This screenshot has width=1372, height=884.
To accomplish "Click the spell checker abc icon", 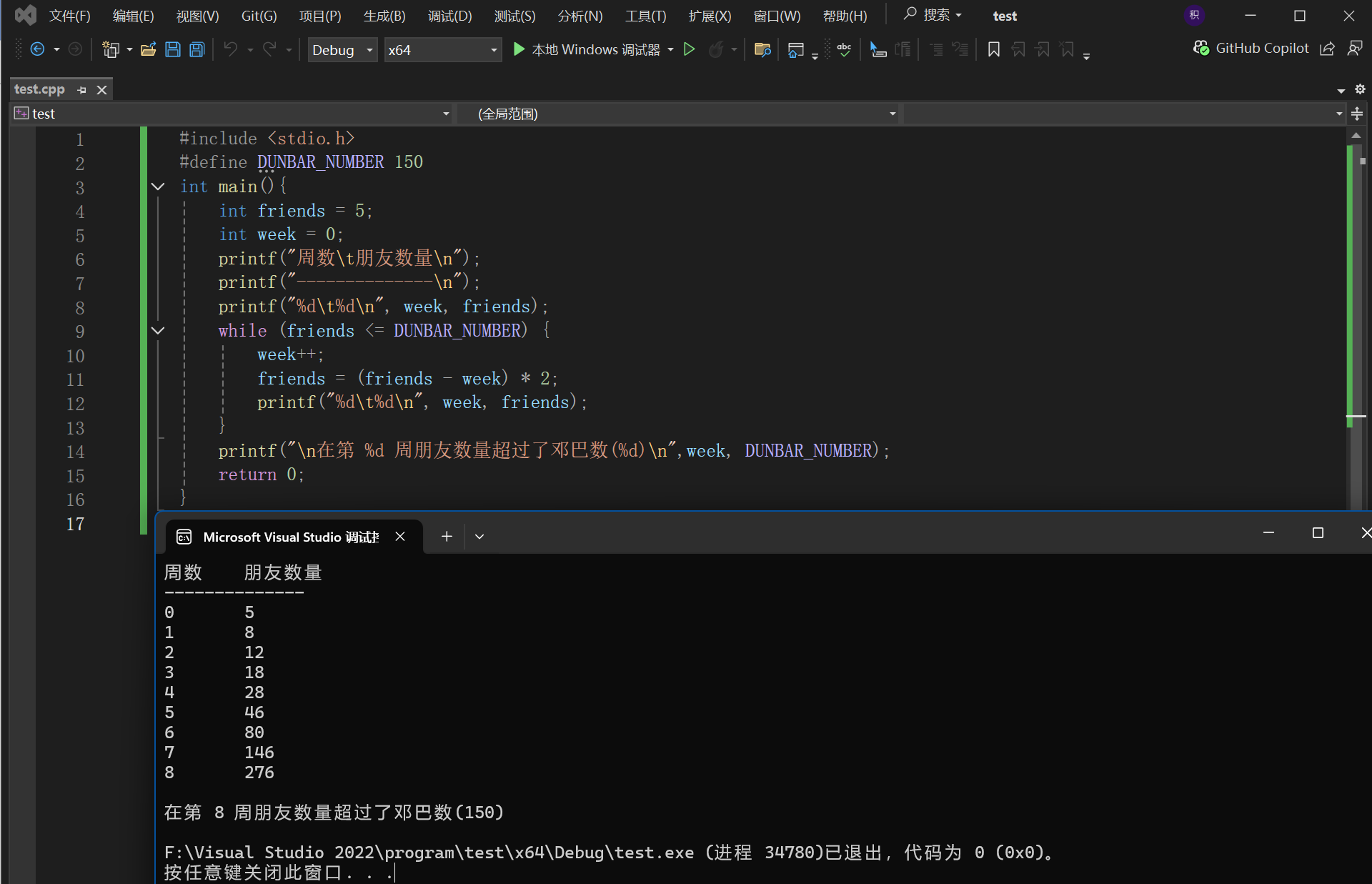I will (x=844, y=49).
